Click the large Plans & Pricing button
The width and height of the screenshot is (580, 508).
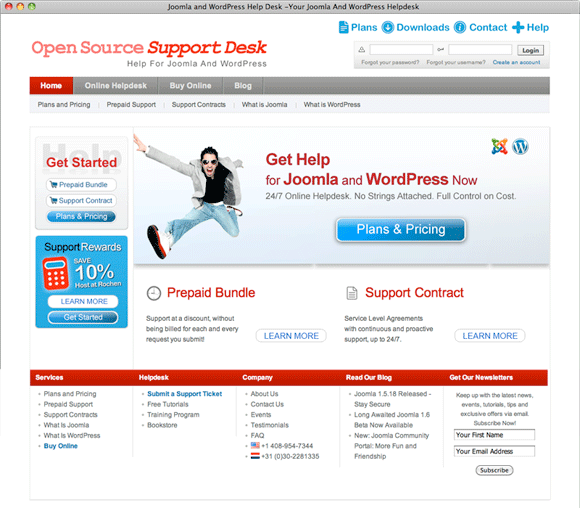401,229
